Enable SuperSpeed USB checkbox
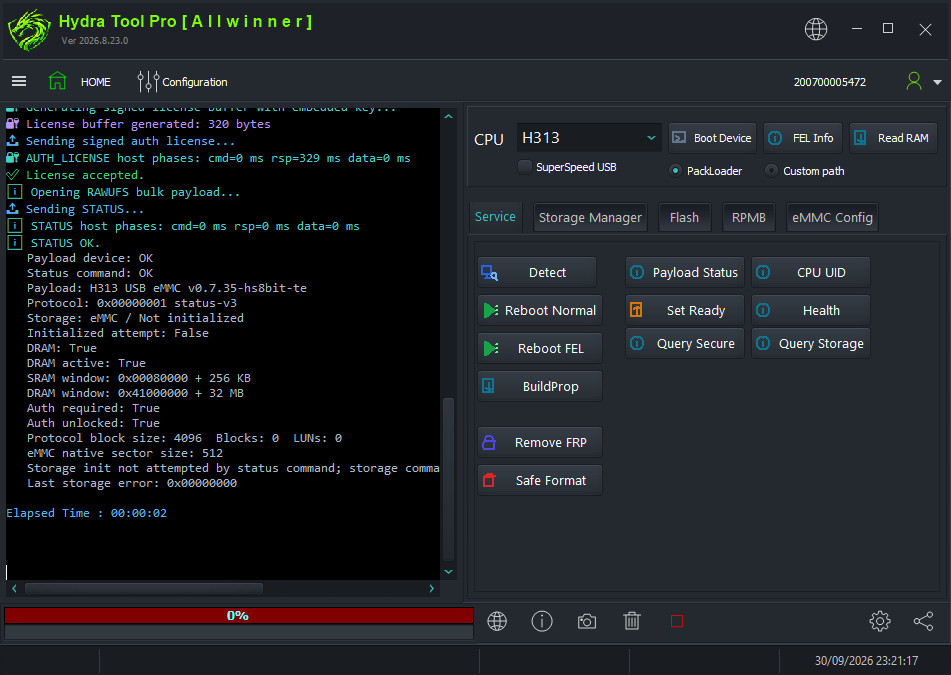951x675 pixels. coord(525,167)
